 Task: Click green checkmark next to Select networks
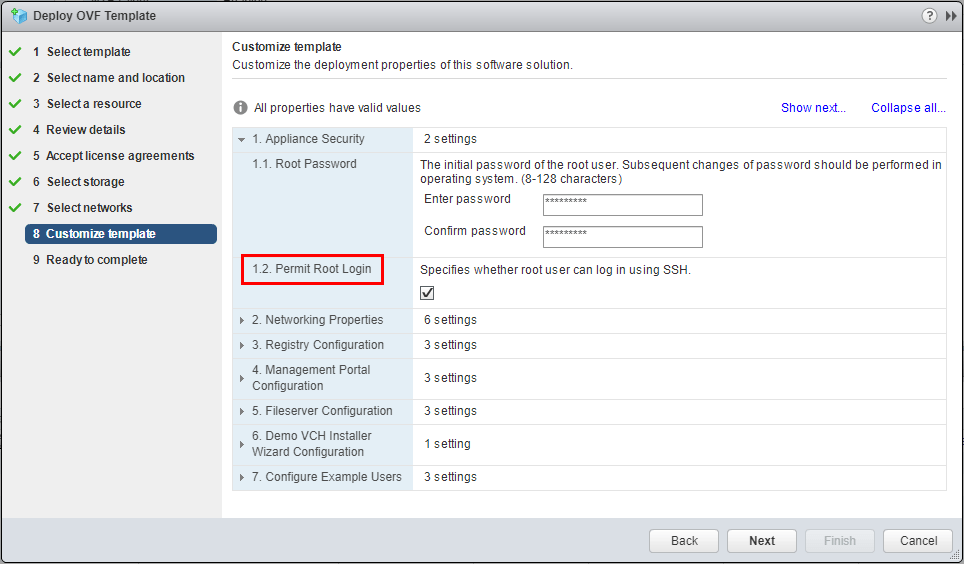[x=15, y=208]
